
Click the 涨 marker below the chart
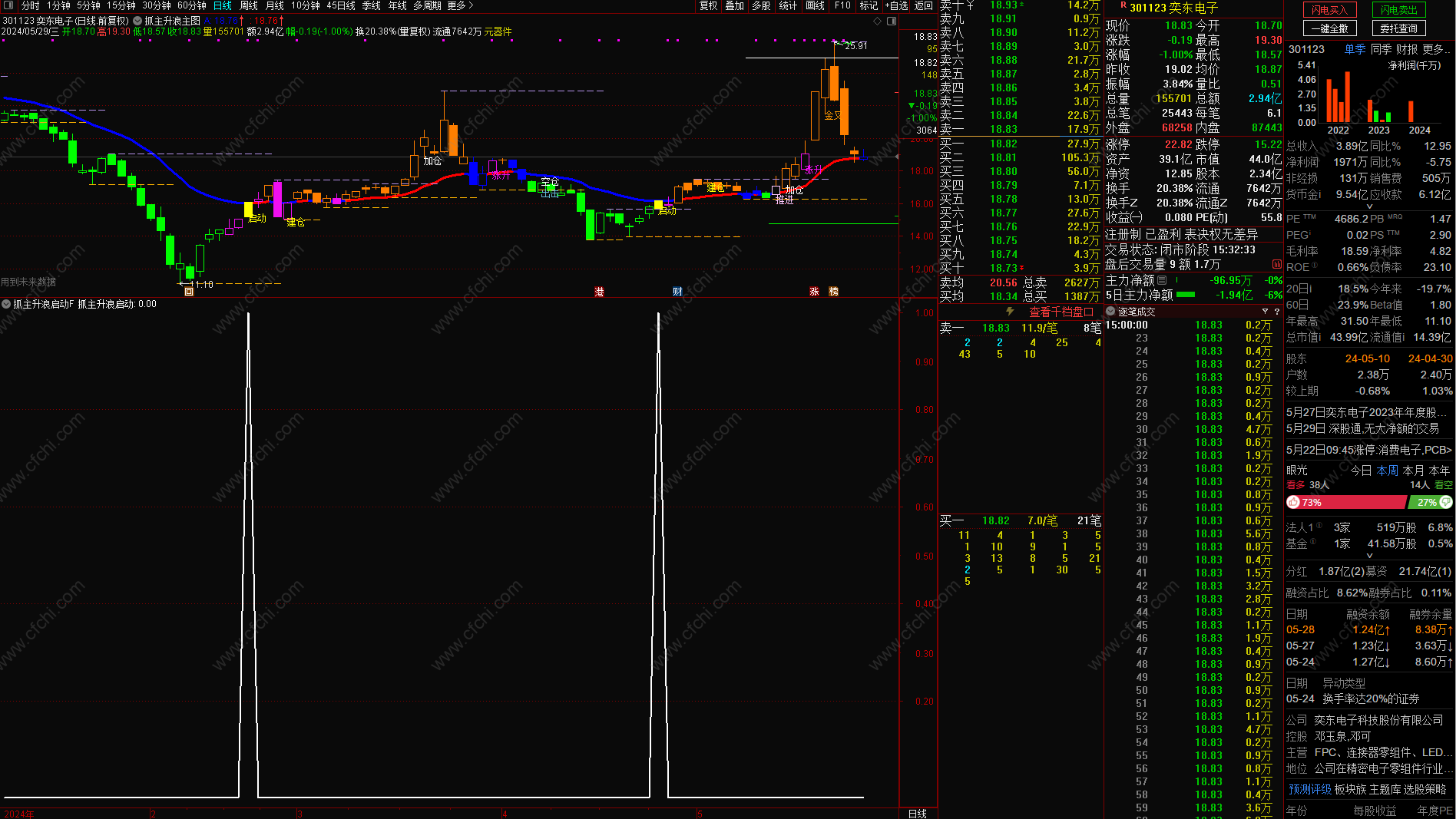(814, 292)
